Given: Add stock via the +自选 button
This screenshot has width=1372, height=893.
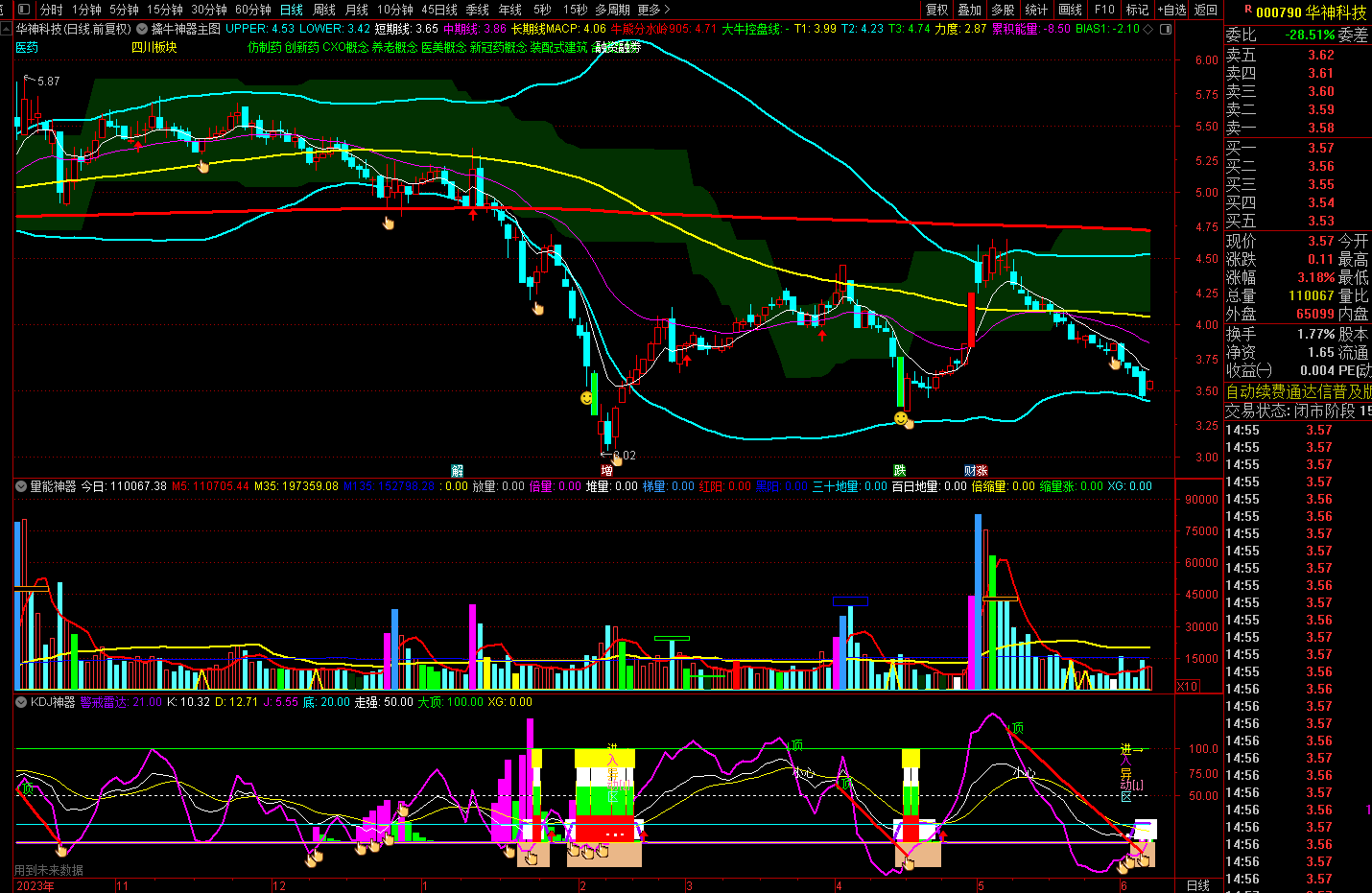Looking at the screenshot, I should [1171, 10].
